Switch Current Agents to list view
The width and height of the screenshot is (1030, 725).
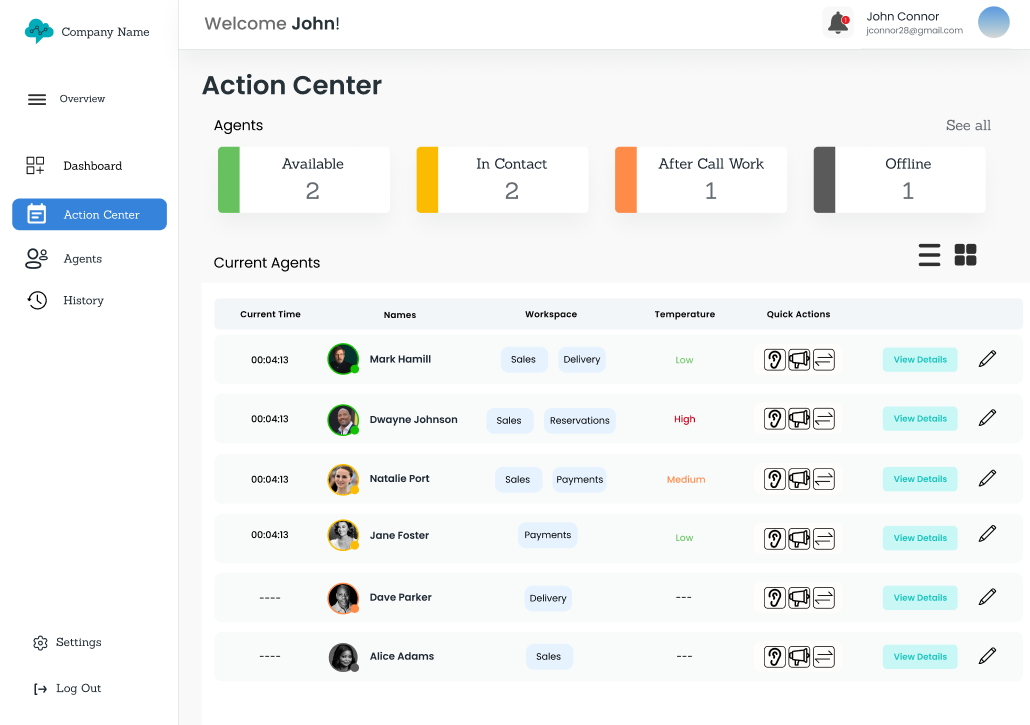click(929, 255)
